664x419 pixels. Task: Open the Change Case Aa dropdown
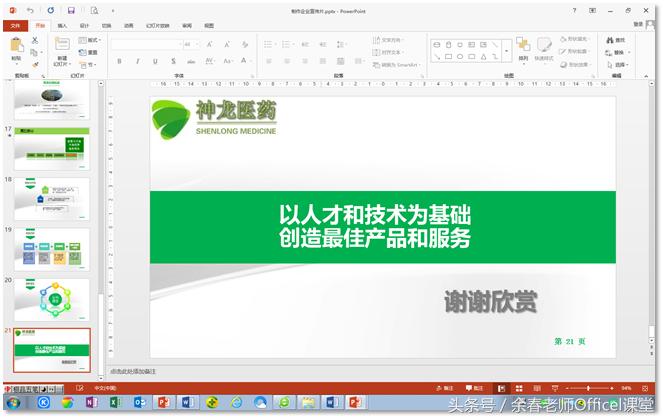[228, 61]
